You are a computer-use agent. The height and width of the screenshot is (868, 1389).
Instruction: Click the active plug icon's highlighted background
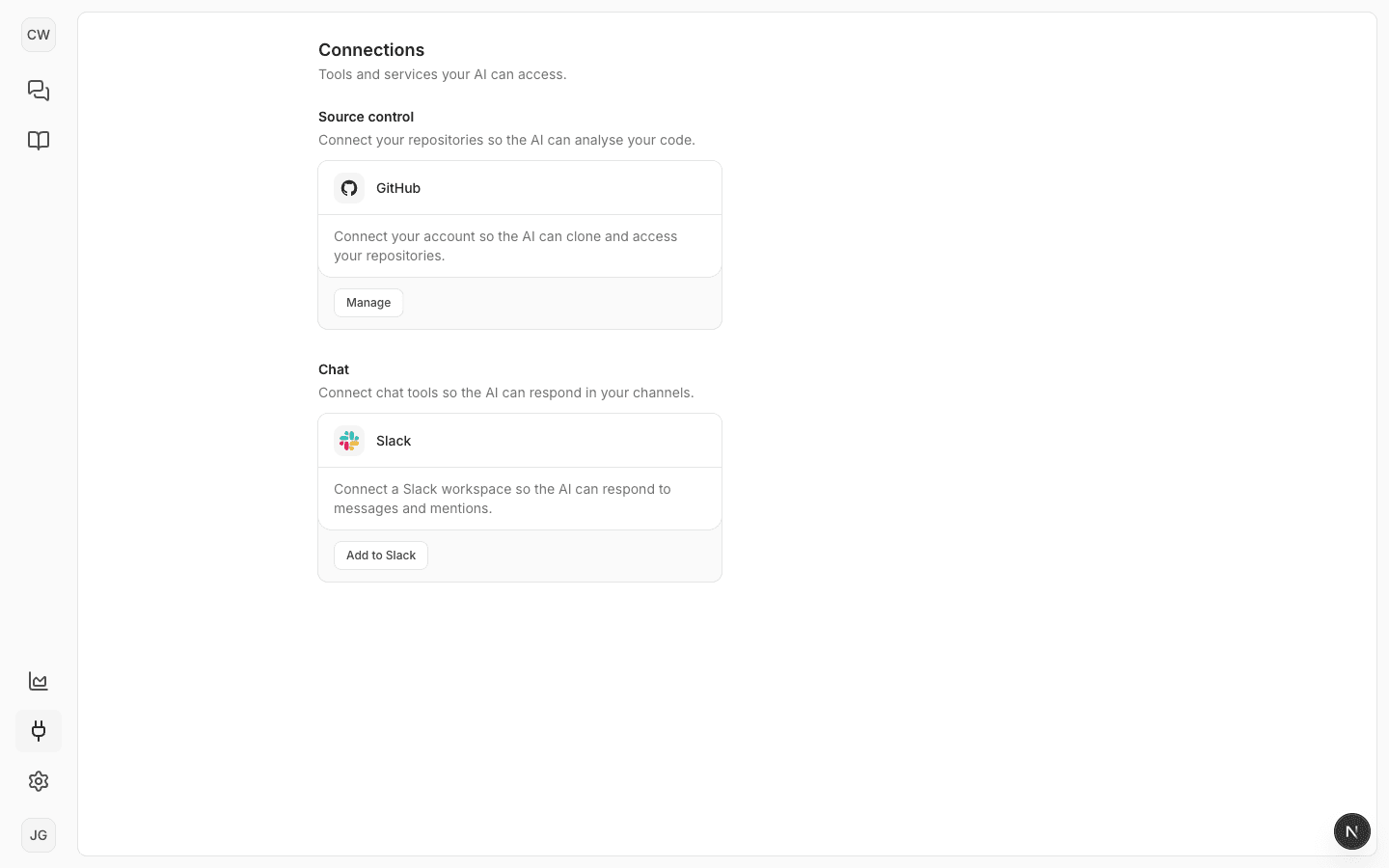point(39,731)
